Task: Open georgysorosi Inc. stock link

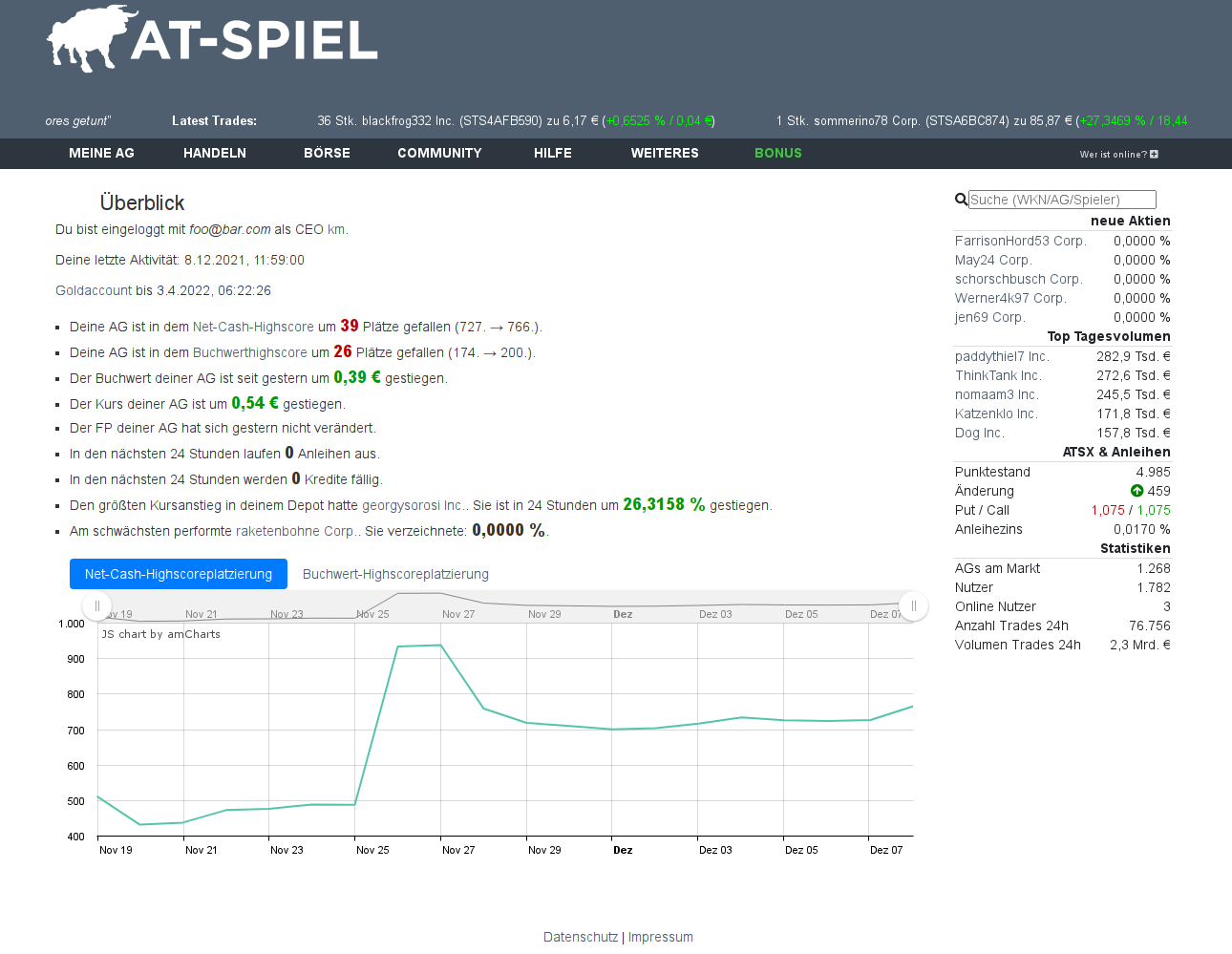Action: click(x=413, y=505)
